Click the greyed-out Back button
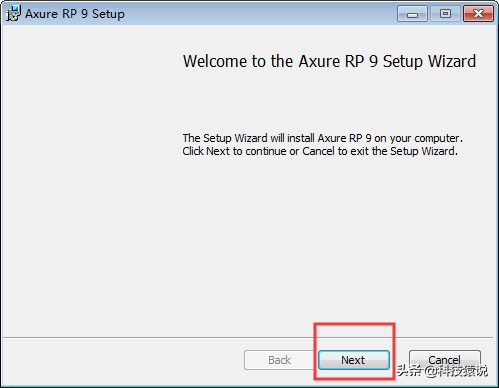 [279, 360]
